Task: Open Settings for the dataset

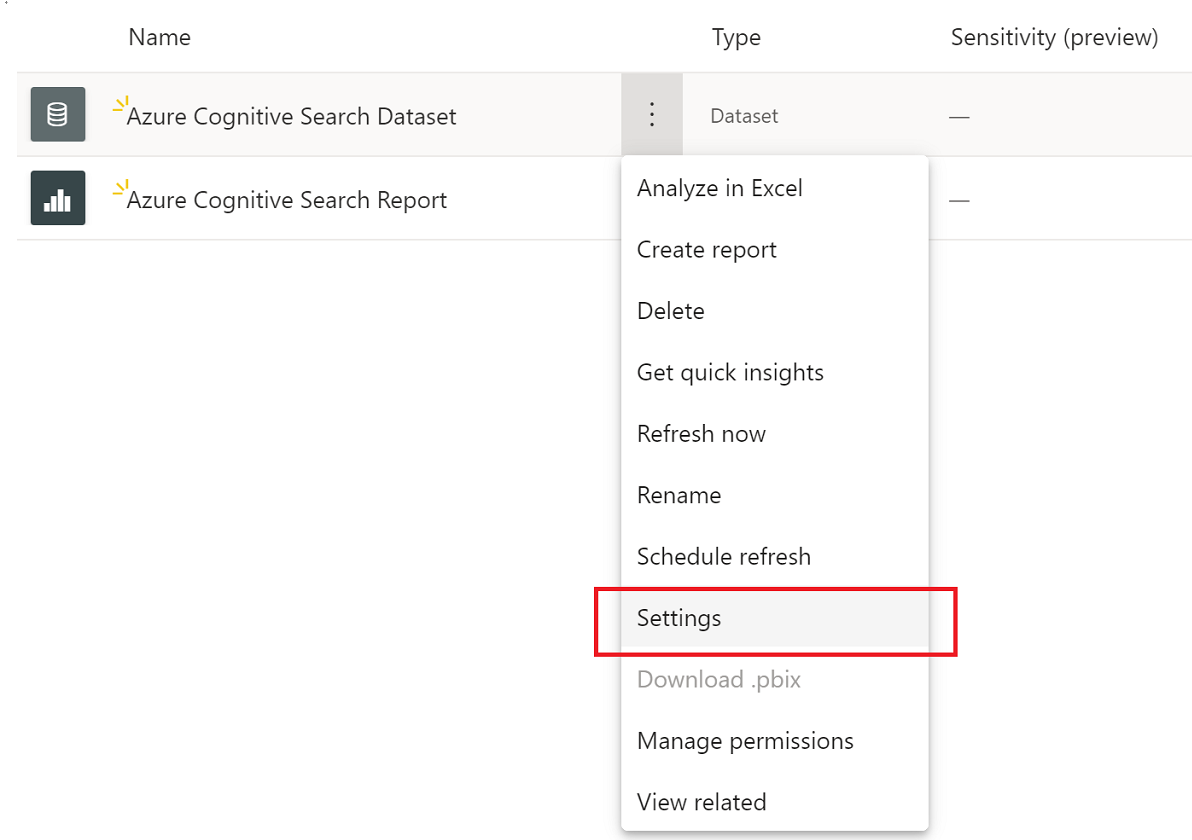Action: pos(679,618)
